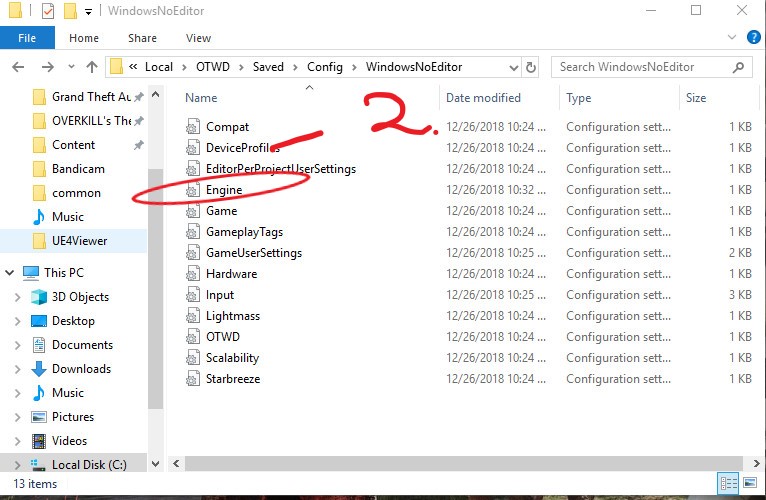Navigate to Local in the breadcrumb
Screen dimensions: 766x500
tap(159, 67)
